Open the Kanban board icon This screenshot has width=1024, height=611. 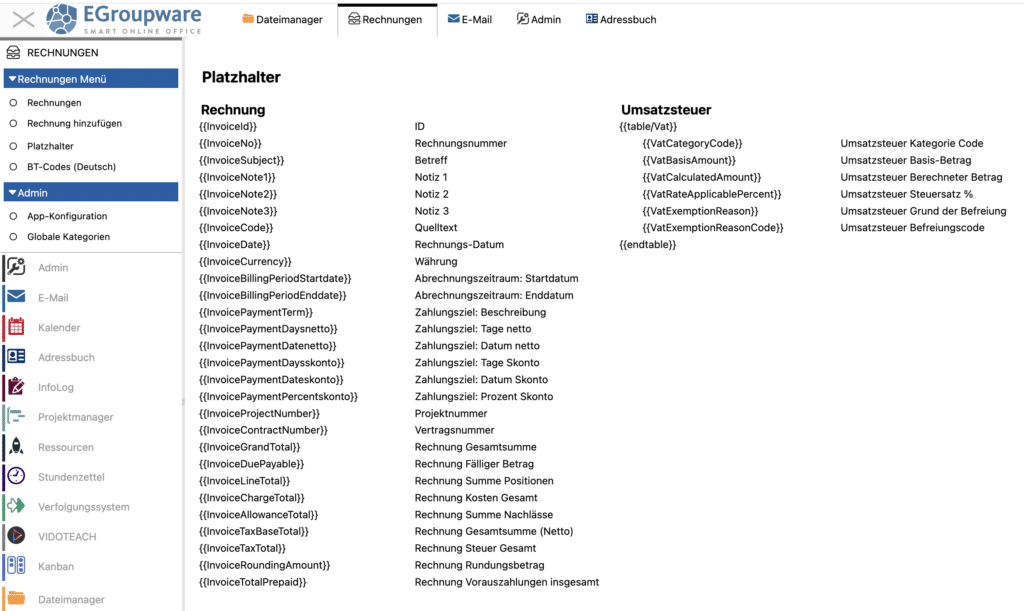[16, 566]
